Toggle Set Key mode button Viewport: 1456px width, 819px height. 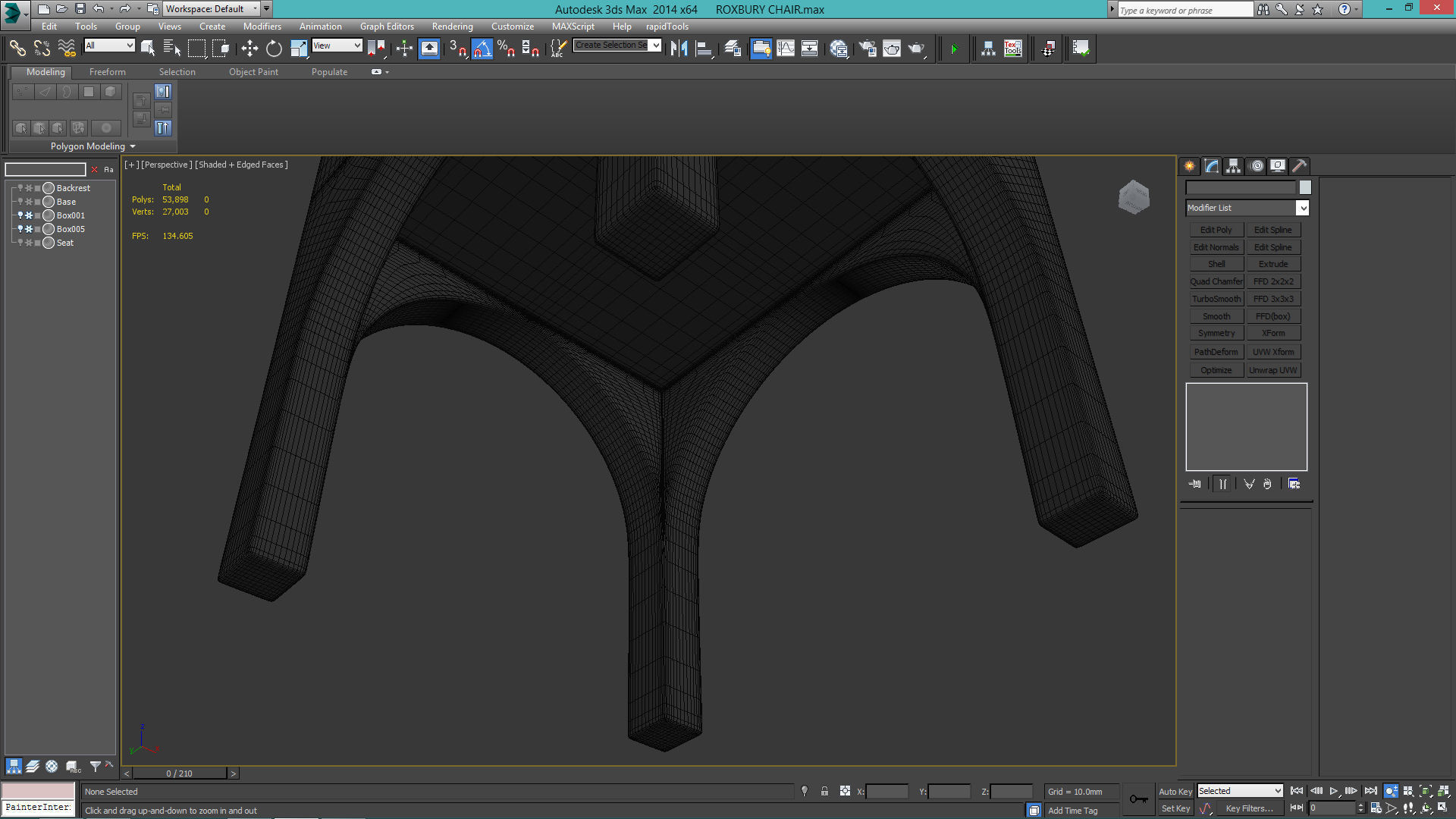pyautogui.click(x=1175, y=808)
